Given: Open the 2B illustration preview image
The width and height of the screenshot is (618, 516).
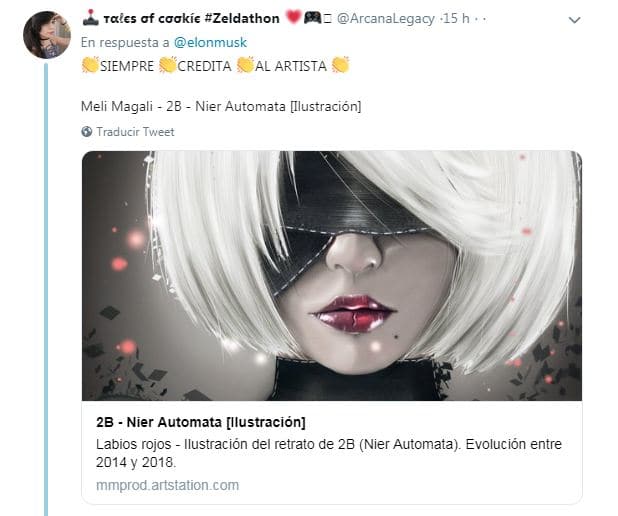Looking at the screenshot, I should click(332, 276).
